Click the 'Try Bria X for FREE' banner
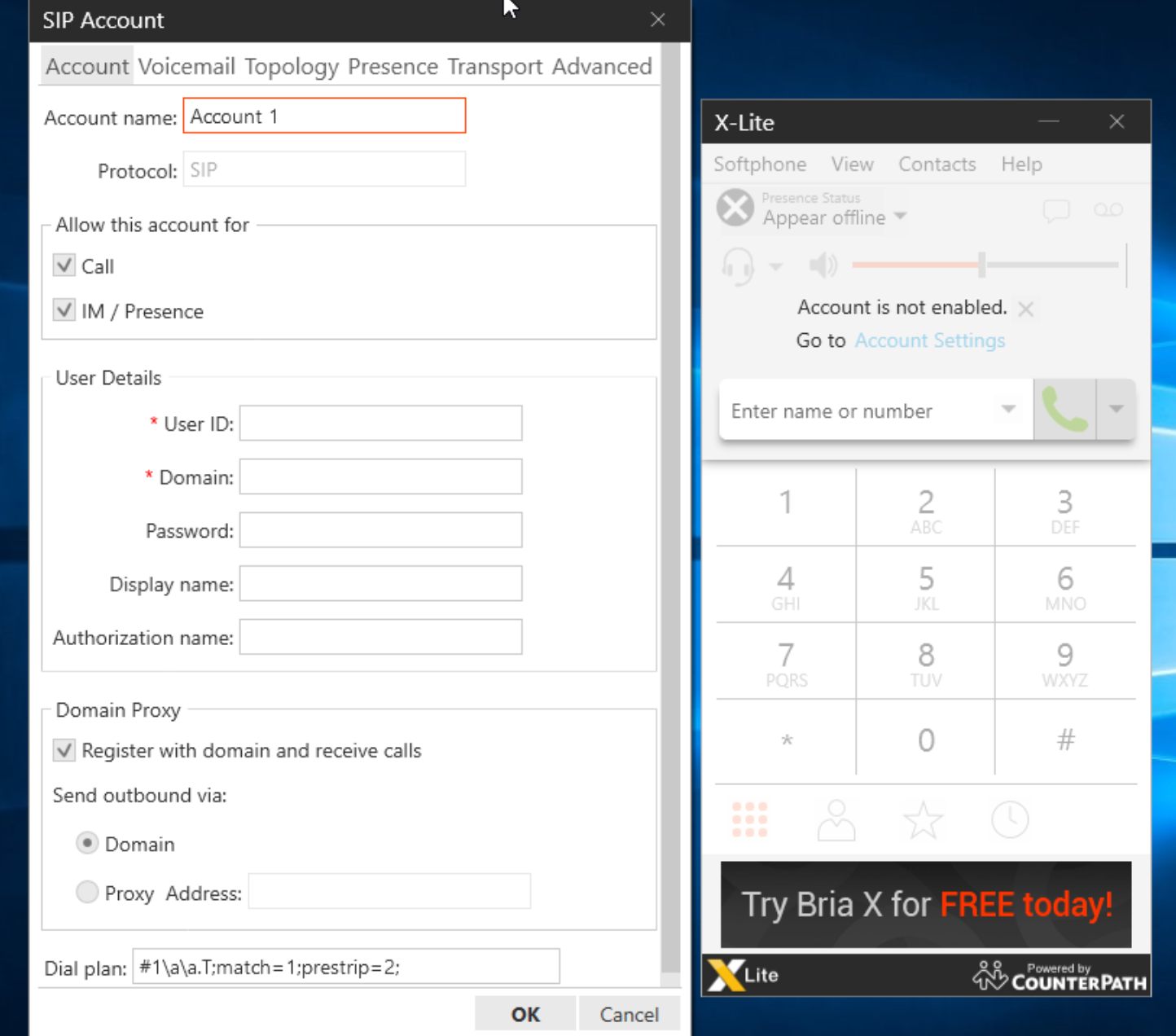The image size is (1176, 1036). (926, 904)
